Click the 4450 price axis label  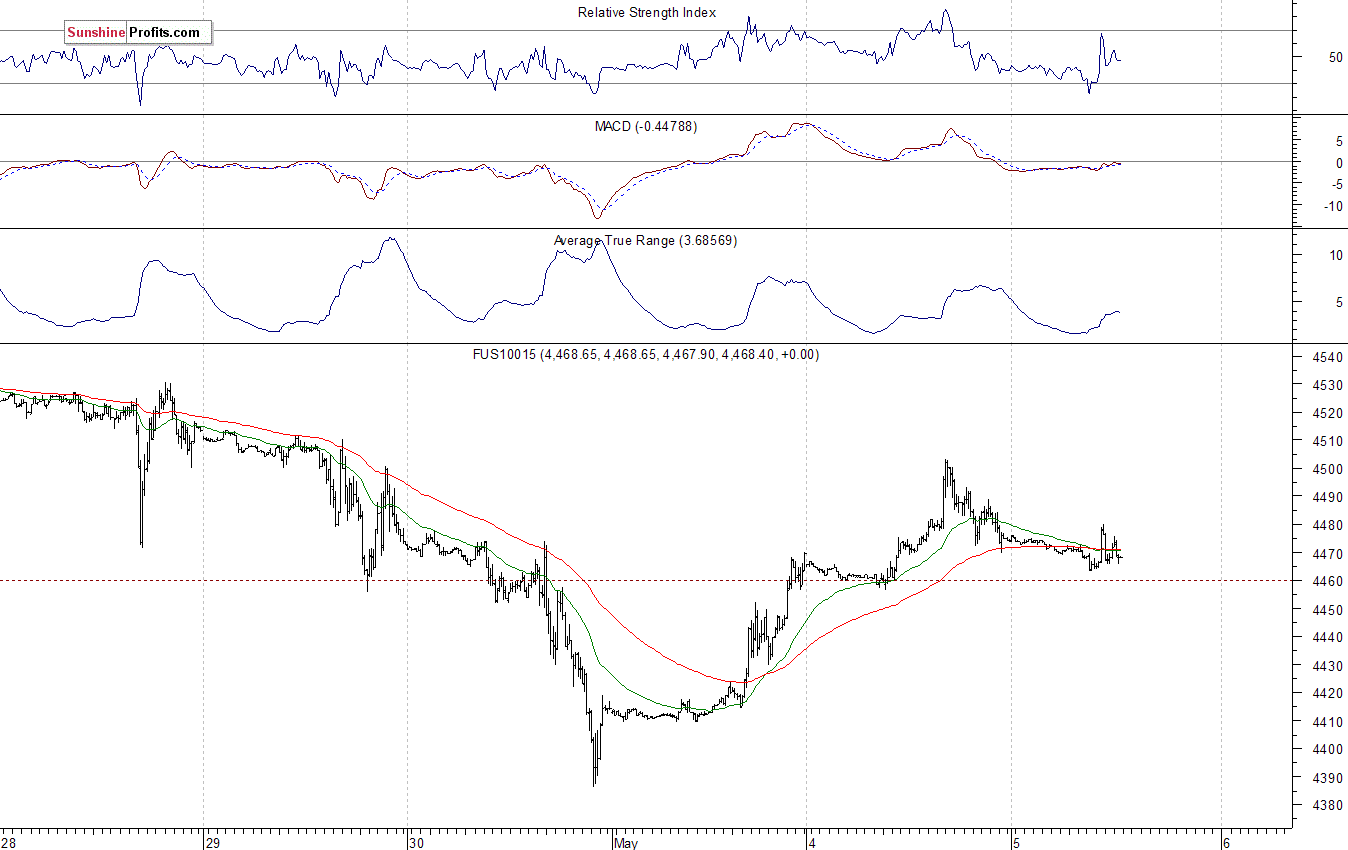1329,610
